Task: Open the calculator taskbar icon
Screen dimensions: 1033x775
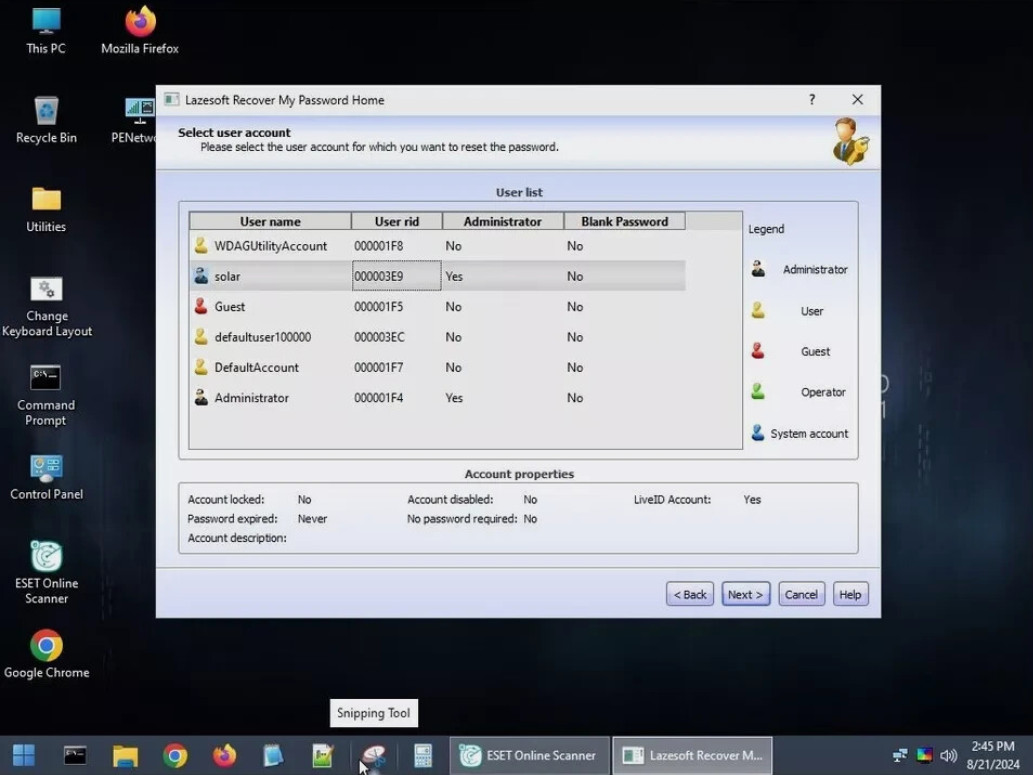Action: click(423, 755)
